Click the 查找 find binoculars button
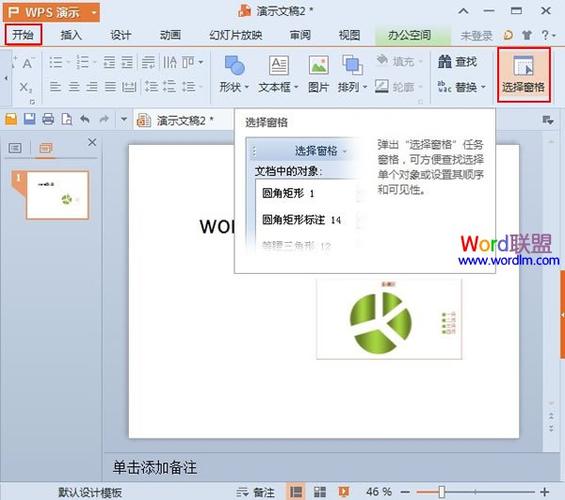Image resolution: width=565 pixels, height=500 pixels. [458, 62]
